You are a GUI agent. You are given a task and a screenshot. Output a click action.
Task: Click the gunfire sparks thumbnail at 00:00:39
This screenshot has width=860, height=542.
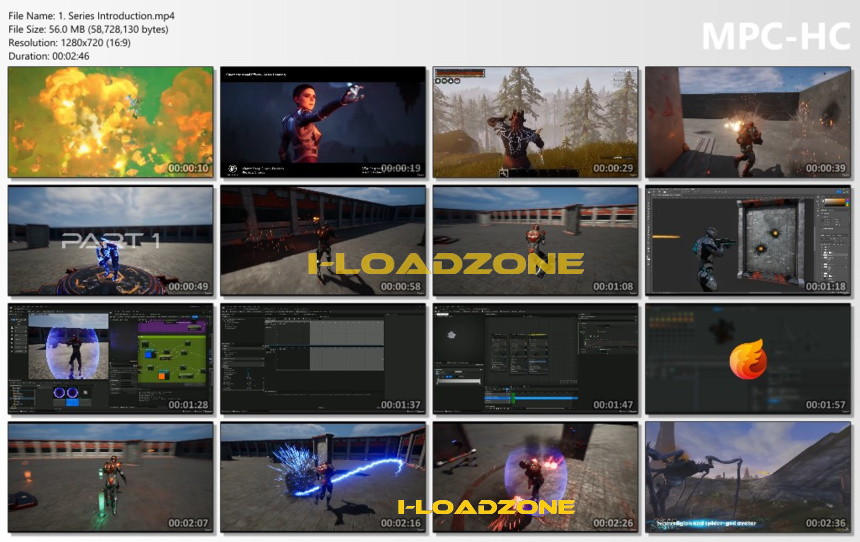(x=748, y=122)
